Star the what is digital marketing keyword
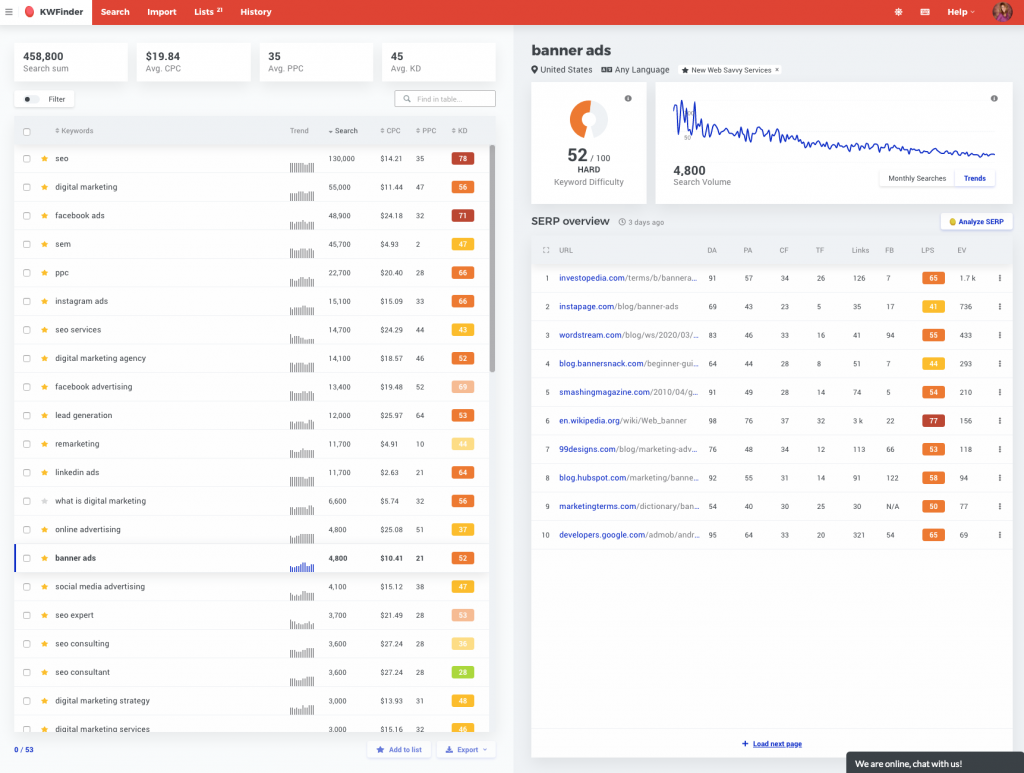The width and height of the screenshot is (1024, 773). [44, 501]
